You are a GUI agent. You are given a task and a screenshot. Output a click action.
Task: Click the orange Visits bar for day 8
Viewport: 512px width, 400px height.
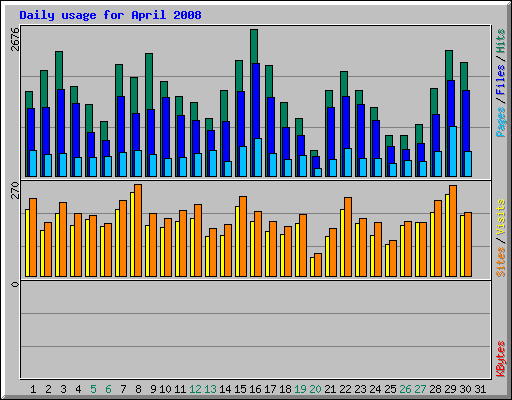(x=138, y=230)
